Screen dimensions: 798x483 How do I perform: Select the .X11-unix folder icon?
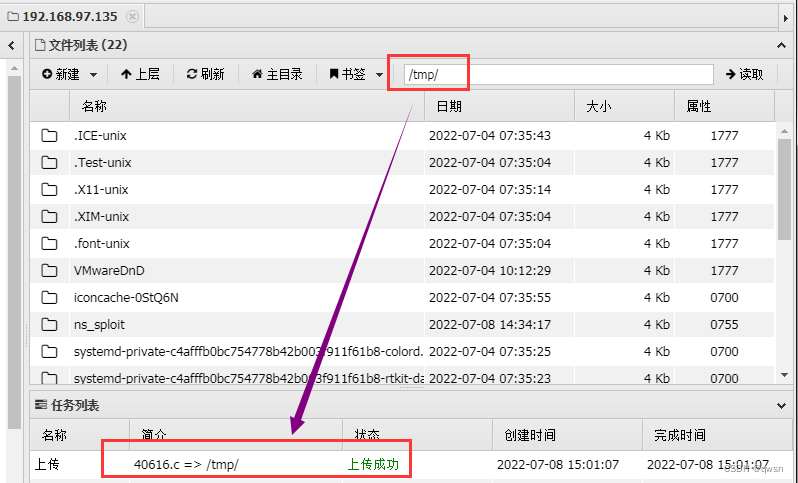click(49, 189)
